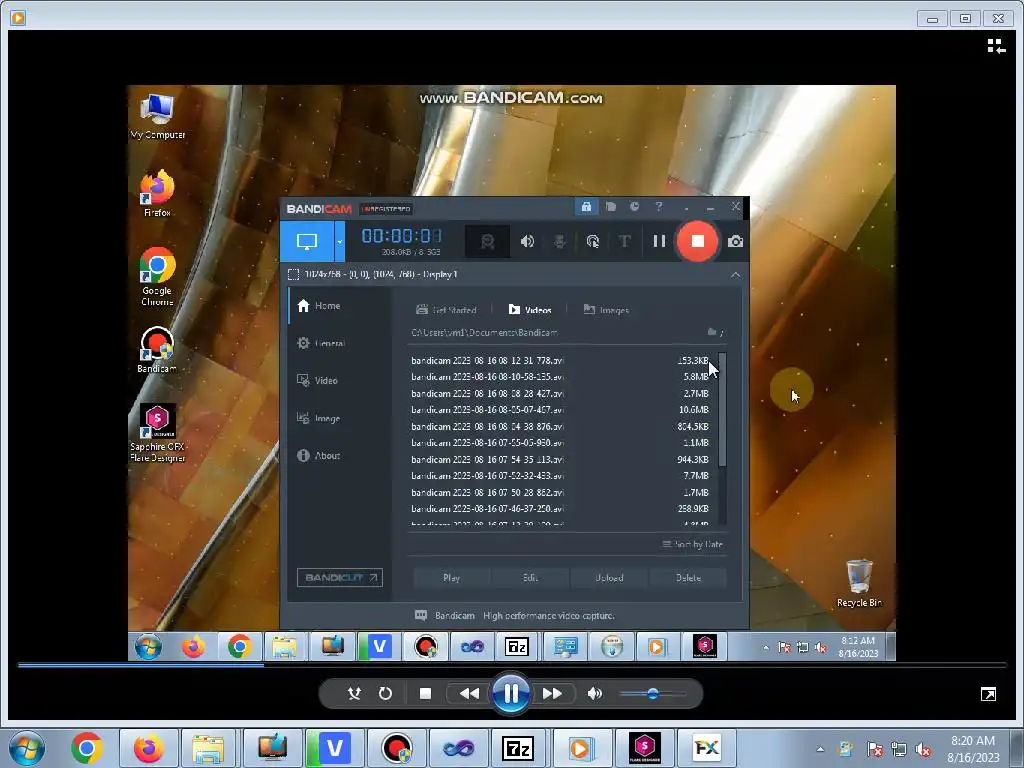Toggle Bandicam's text overlay T button
The image size is (1024, 768).
624,242
